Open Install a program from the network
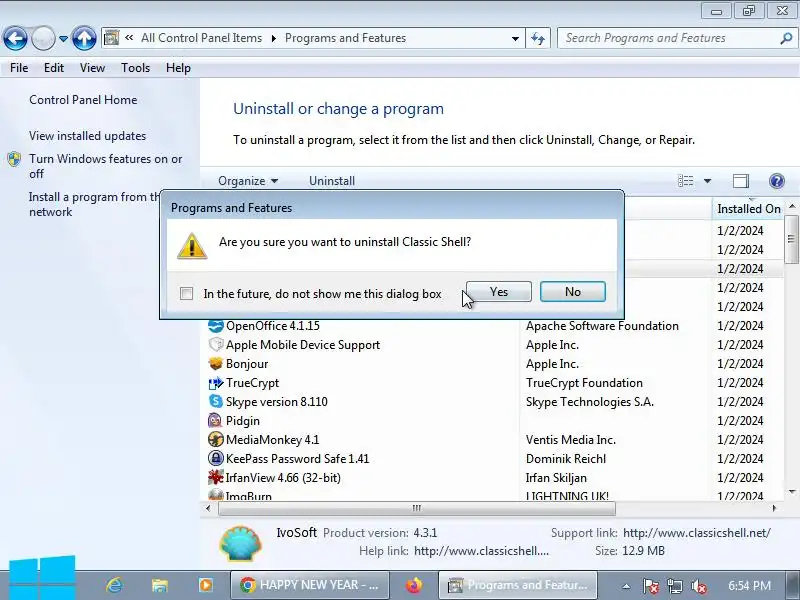Screen dimensions: 800x600 tap(95, 204)
